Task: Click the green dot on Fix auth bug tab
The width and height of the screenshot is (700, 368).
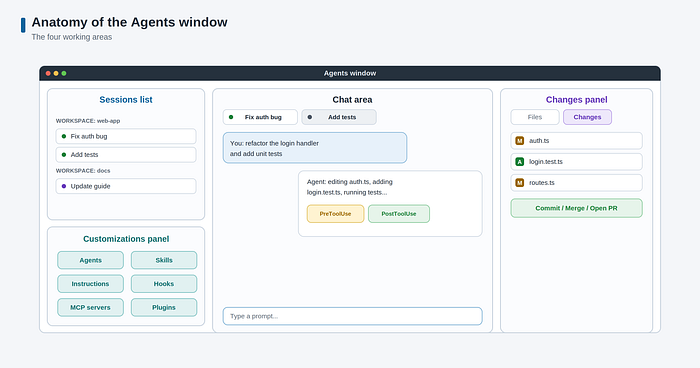Action: point(231,117)
